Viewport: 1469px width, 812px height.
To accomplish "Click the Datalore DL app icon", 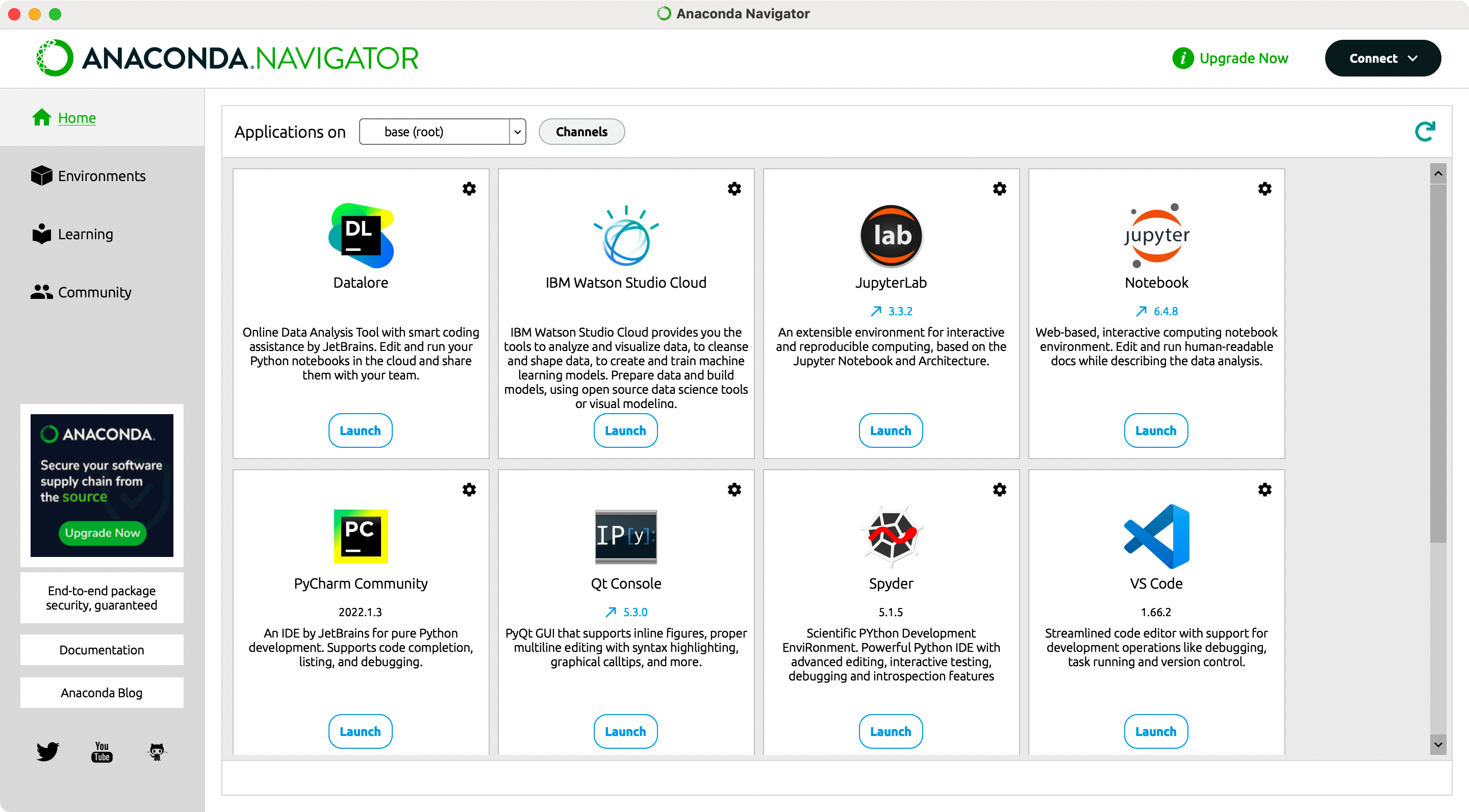I will [361, 236].
